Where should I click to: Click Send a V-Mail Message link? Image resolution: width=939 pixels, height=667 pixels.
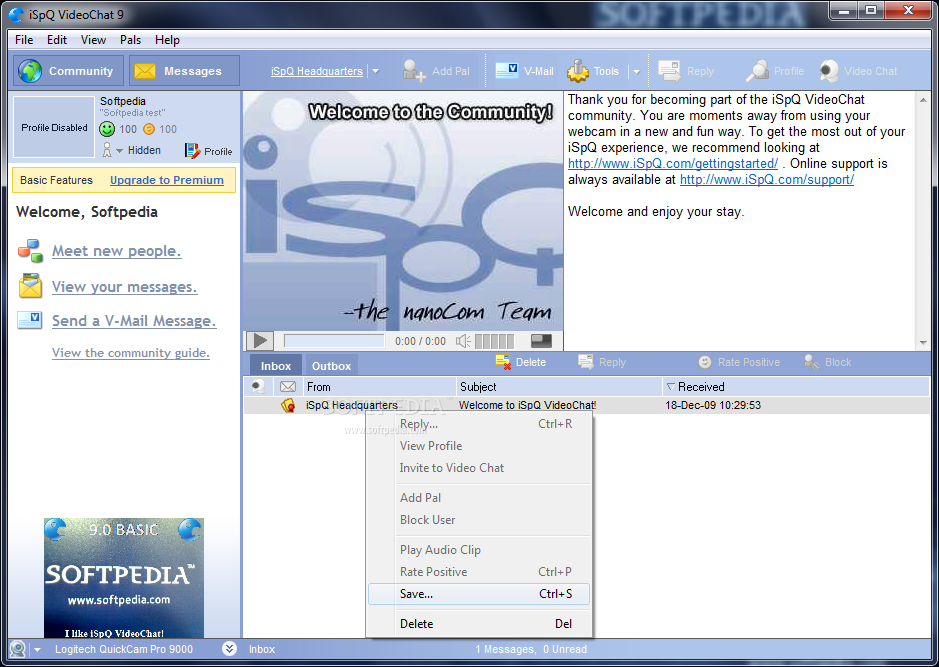(x=134, y=321)
